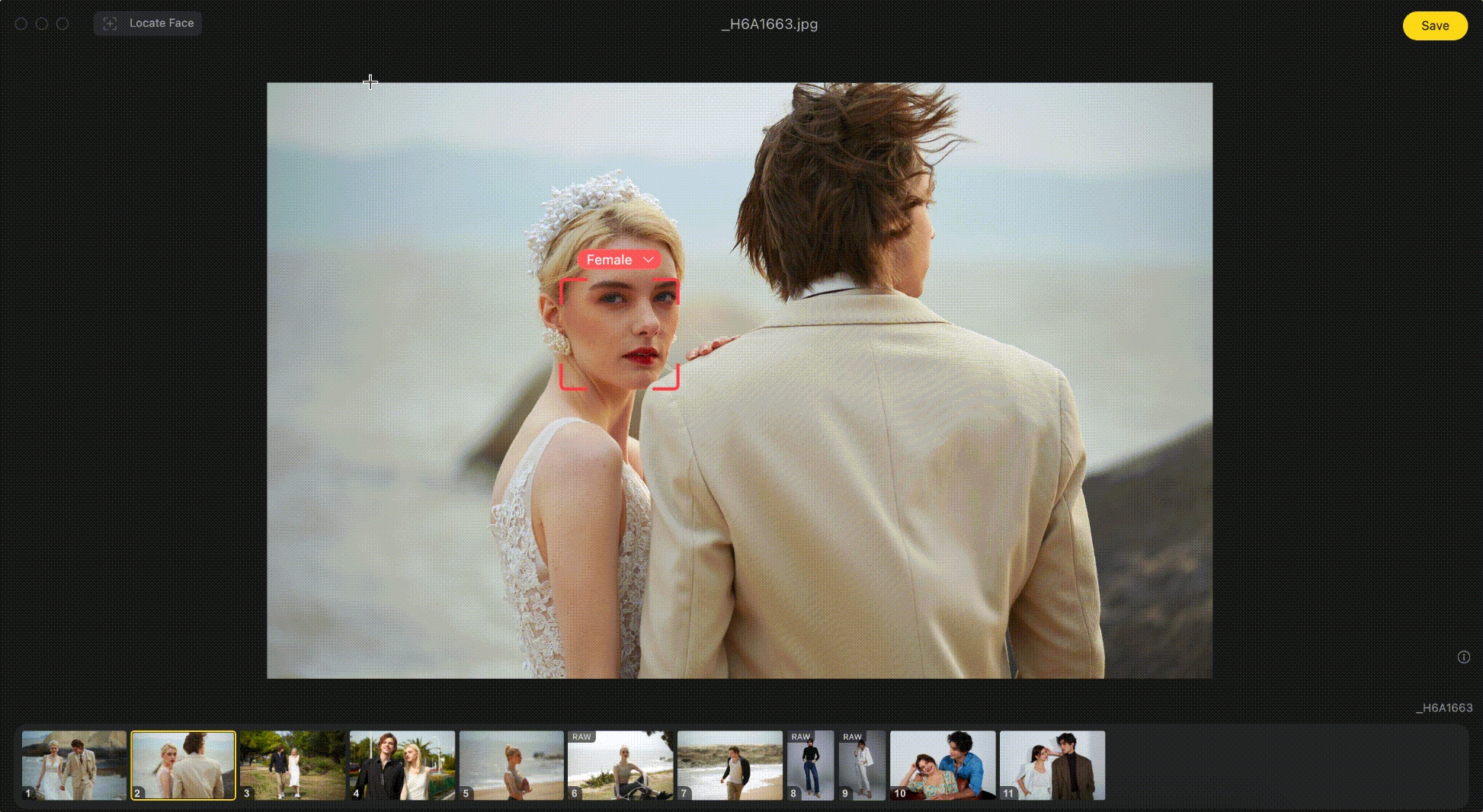1483x812 pixels.
Task: Click the Locate Face tool icon
Action: (x=111, y=24)
